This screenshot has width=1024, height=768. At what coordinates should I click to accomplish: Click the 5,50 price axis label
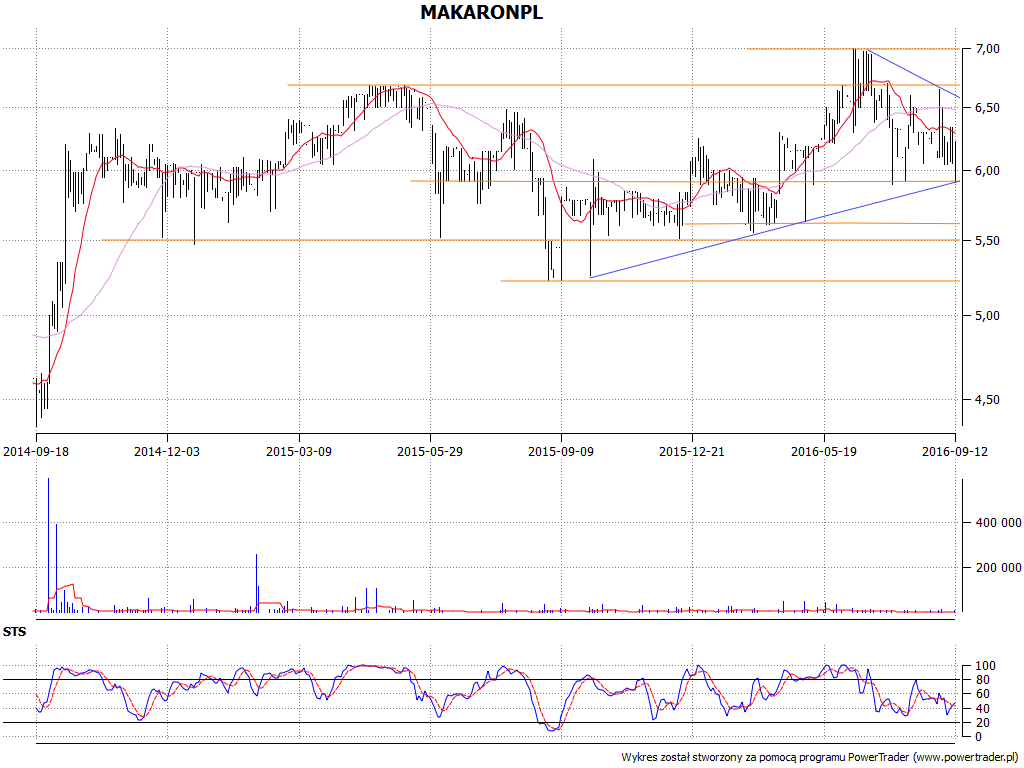tap(988, 241)
